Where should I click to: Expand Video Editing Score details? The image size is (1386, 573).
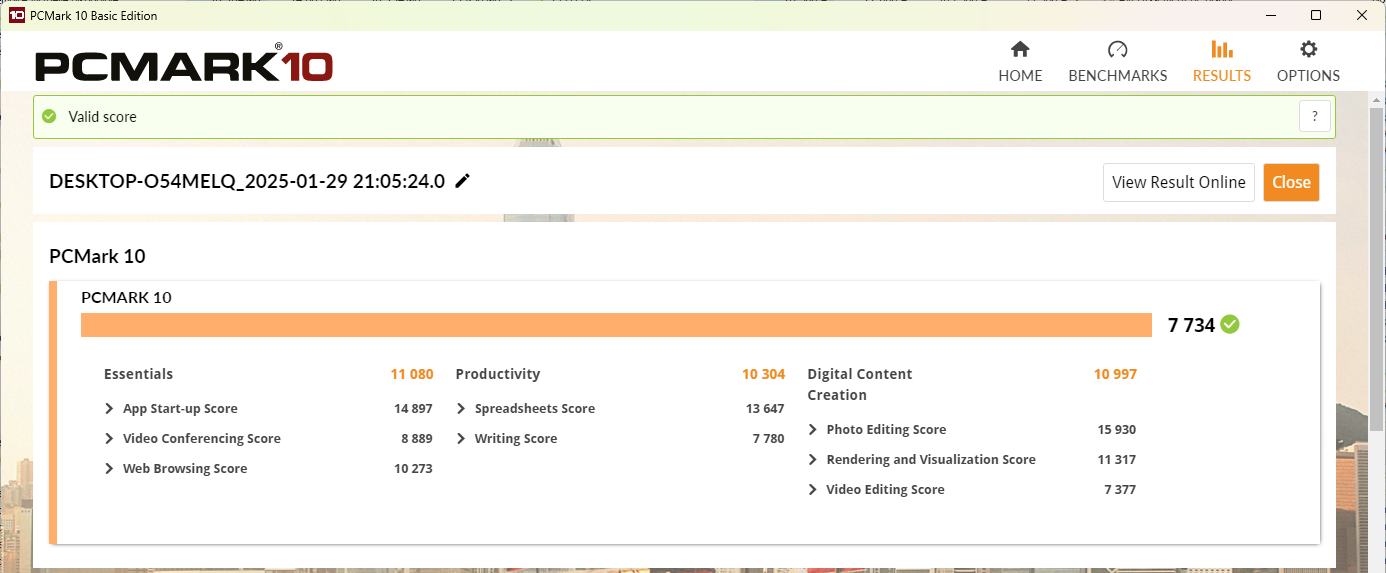(813, 490)
